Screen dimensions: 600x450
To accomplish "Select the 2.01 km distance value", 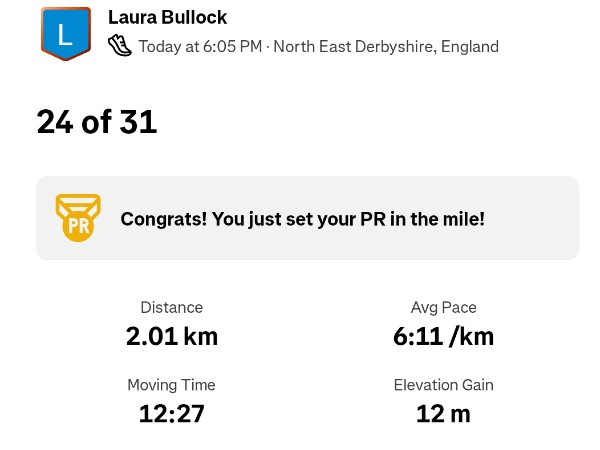I will (171, 336).
